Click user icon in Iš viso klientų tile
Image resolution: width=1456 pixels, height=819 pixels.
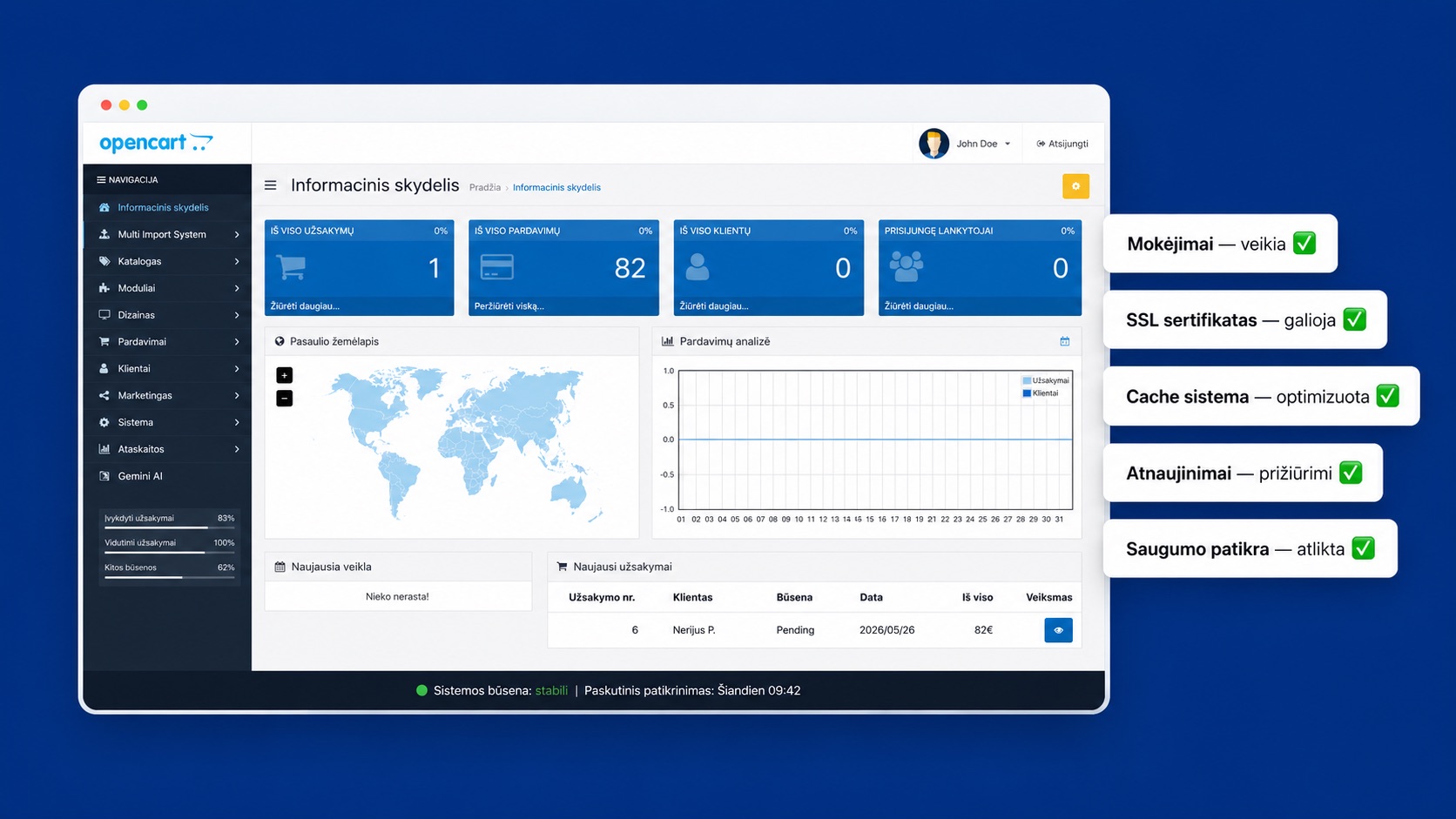pos(698,266)
